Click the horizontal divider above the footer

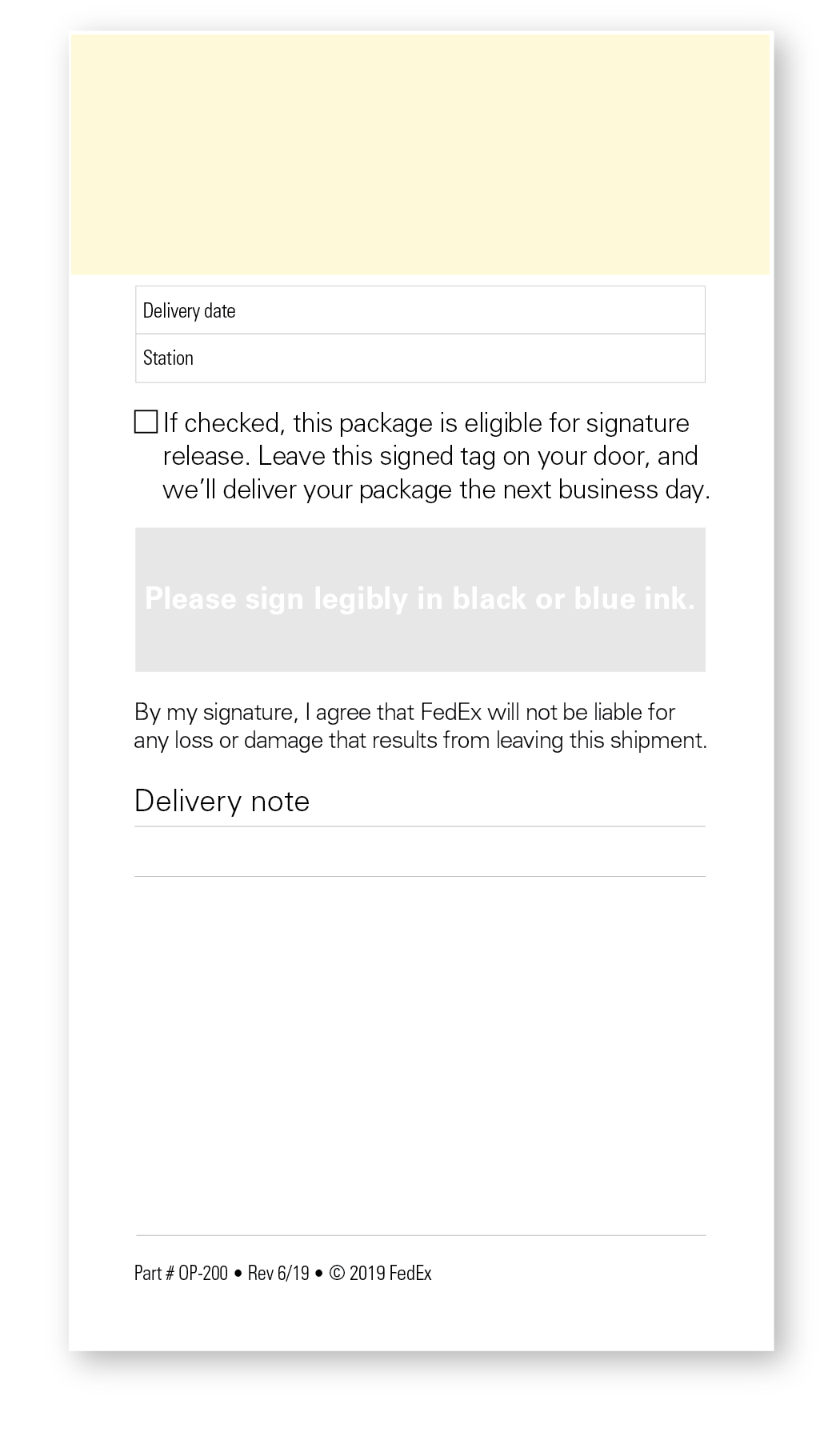[420, 1235]
